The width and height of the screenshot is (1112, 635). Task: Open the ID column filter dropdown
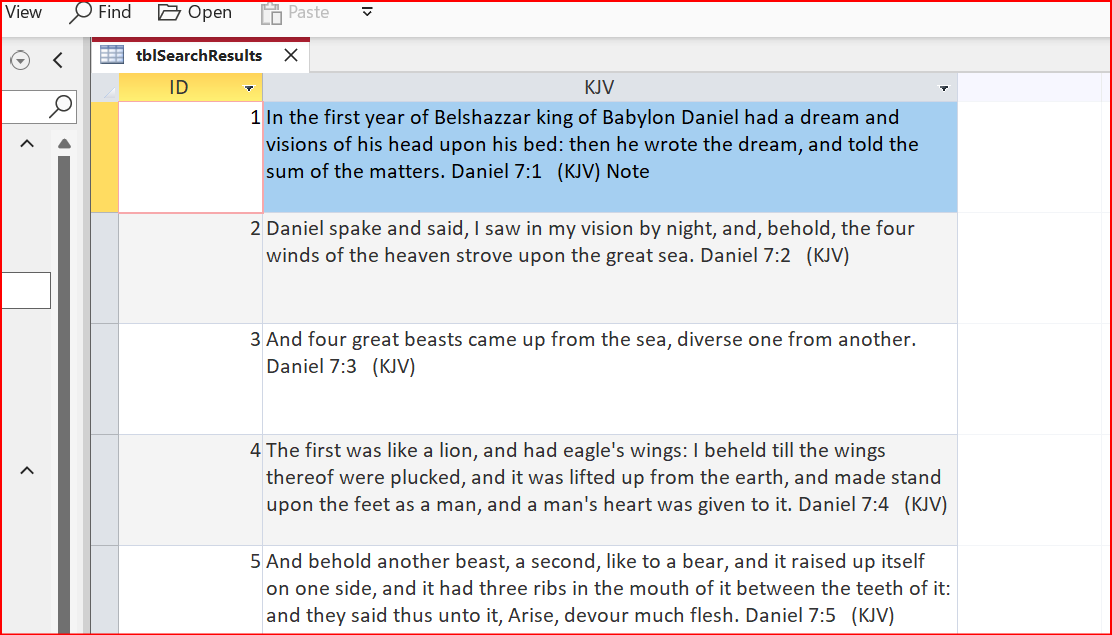click(249, 88)
